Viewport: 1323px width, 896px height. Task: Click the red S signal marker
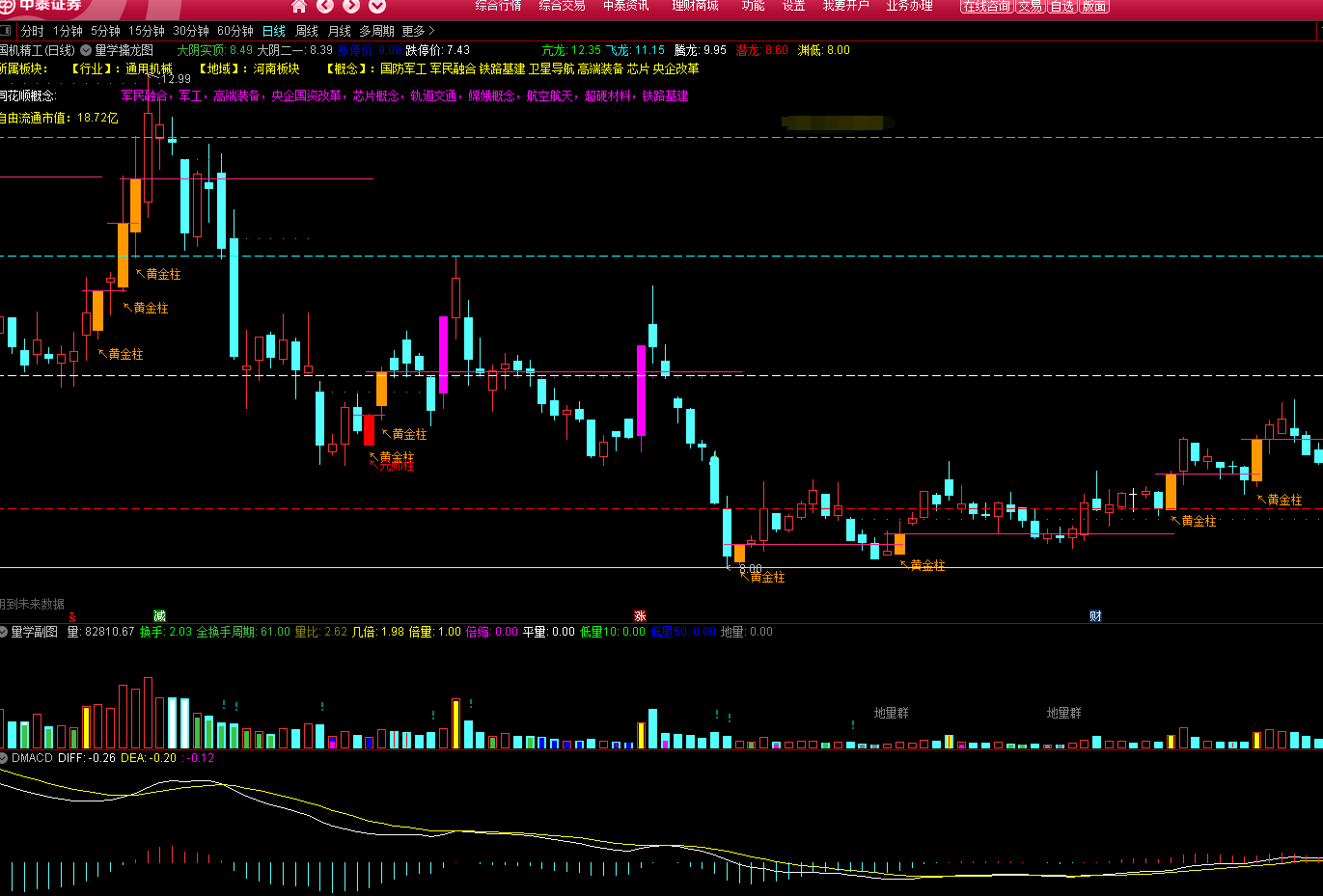coord(71,616)
